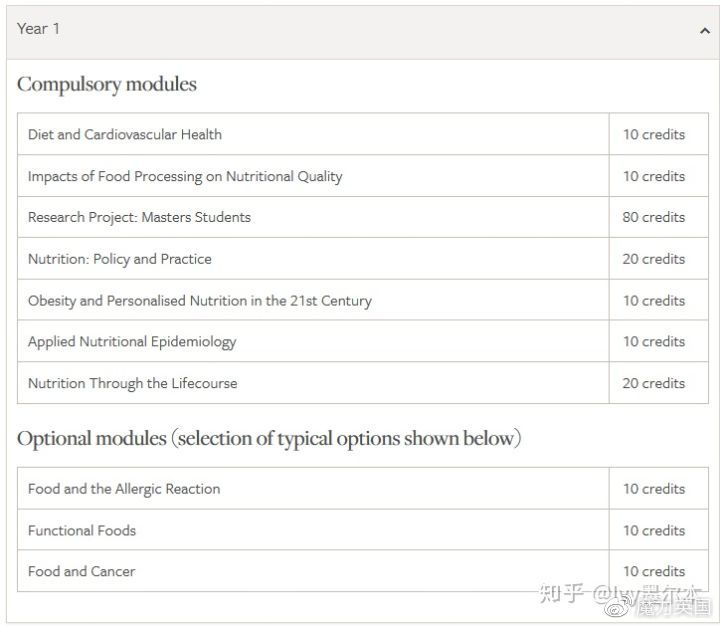The image size is (720, 626).
Task: Open Nutrition Through the Lifecourse module
Action: 133,383
